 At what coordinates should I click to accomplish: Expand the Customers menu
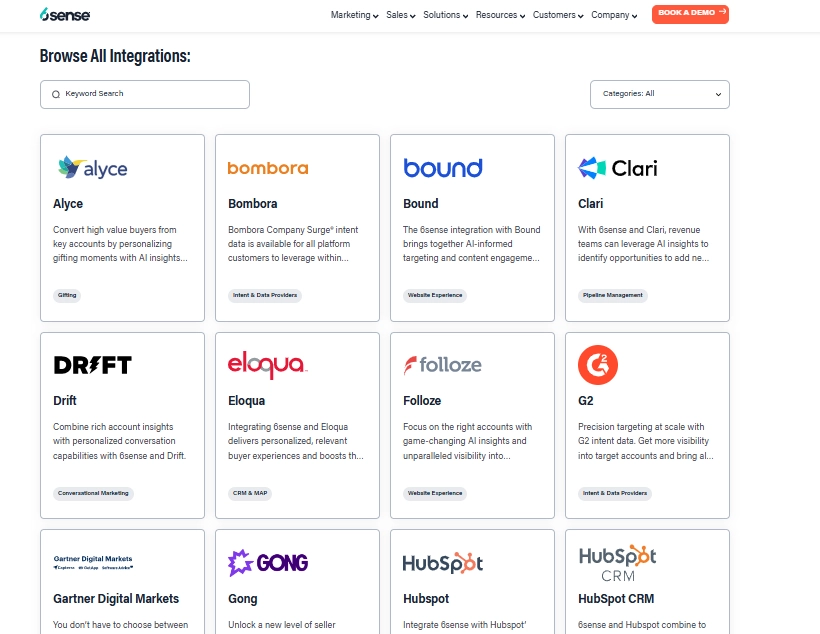click(x=558, y=15)
